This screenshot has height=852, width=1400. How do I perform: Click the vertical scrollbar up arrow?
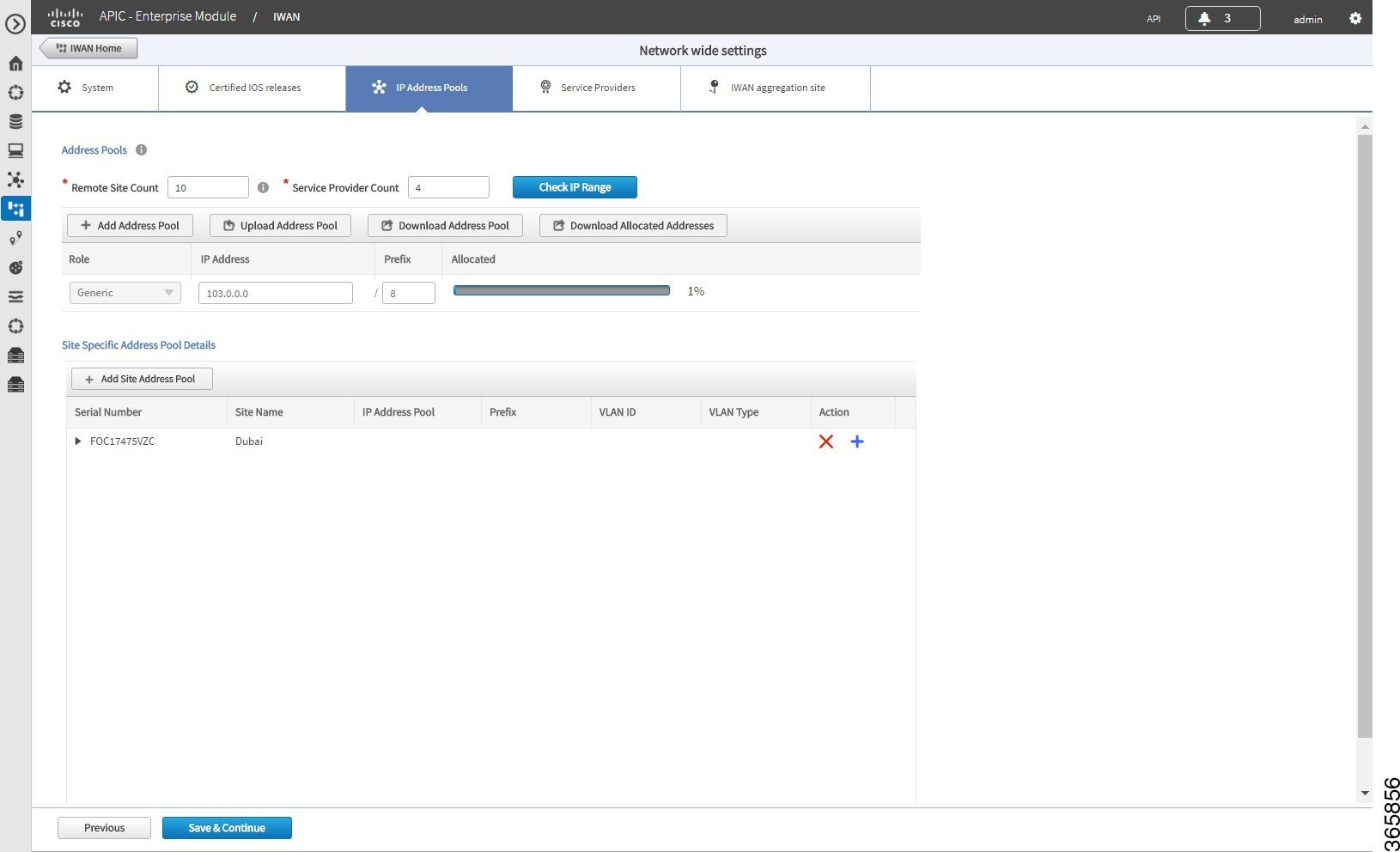(x=1365, y=126)
